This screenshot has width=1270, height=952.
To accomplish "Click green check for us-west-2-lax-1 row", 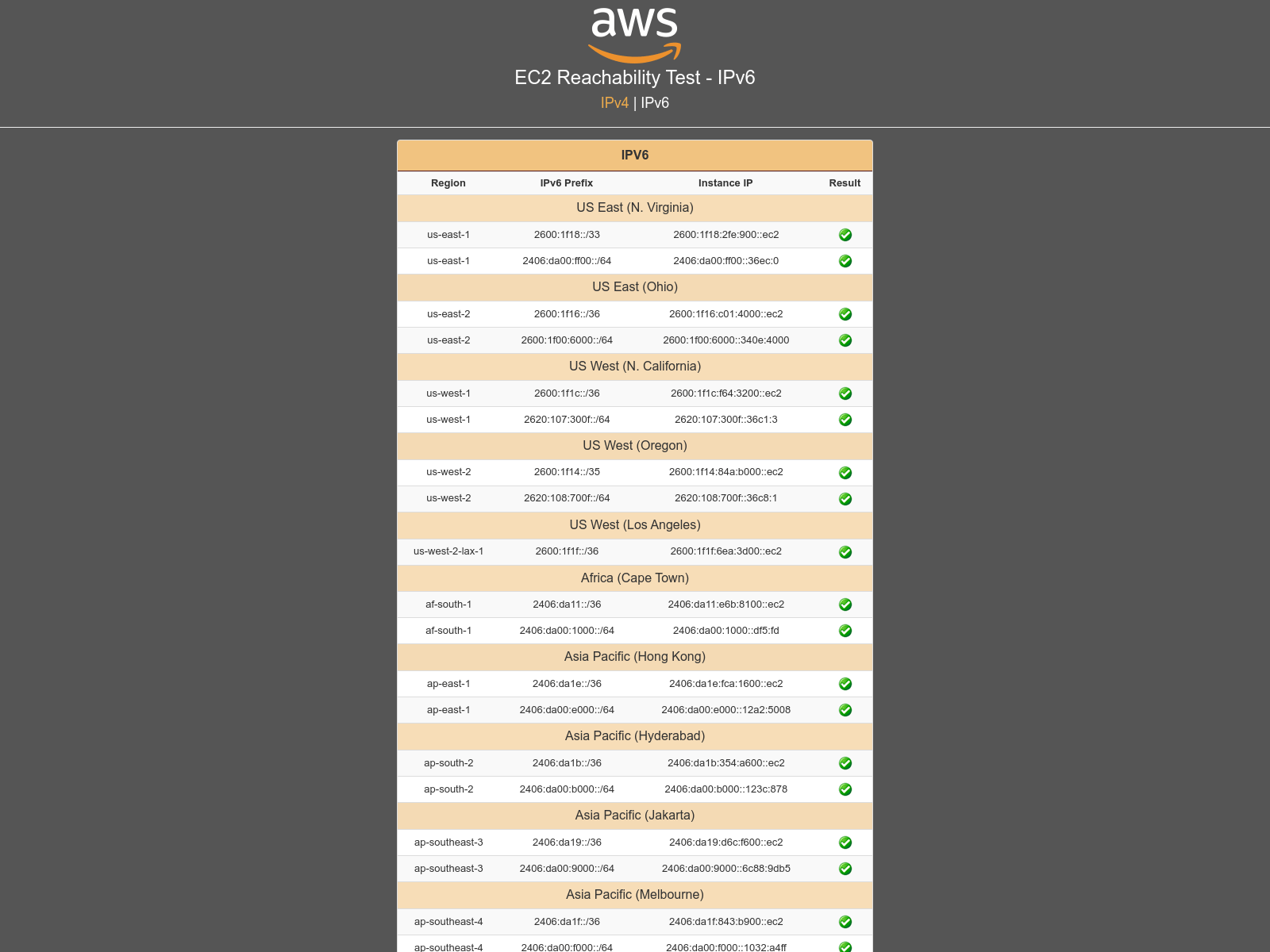I will coord(845,552).
